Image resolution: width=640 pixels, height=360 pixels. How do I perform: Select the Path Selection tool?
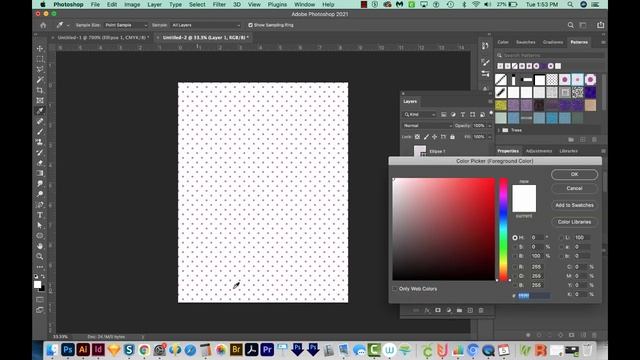pyautogui.click(x=40, y=225)
